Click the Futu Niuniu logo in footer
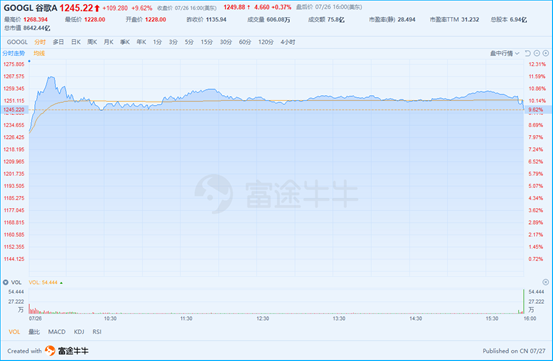The width and height of the screenshot is (553, 361). [67, 351]
